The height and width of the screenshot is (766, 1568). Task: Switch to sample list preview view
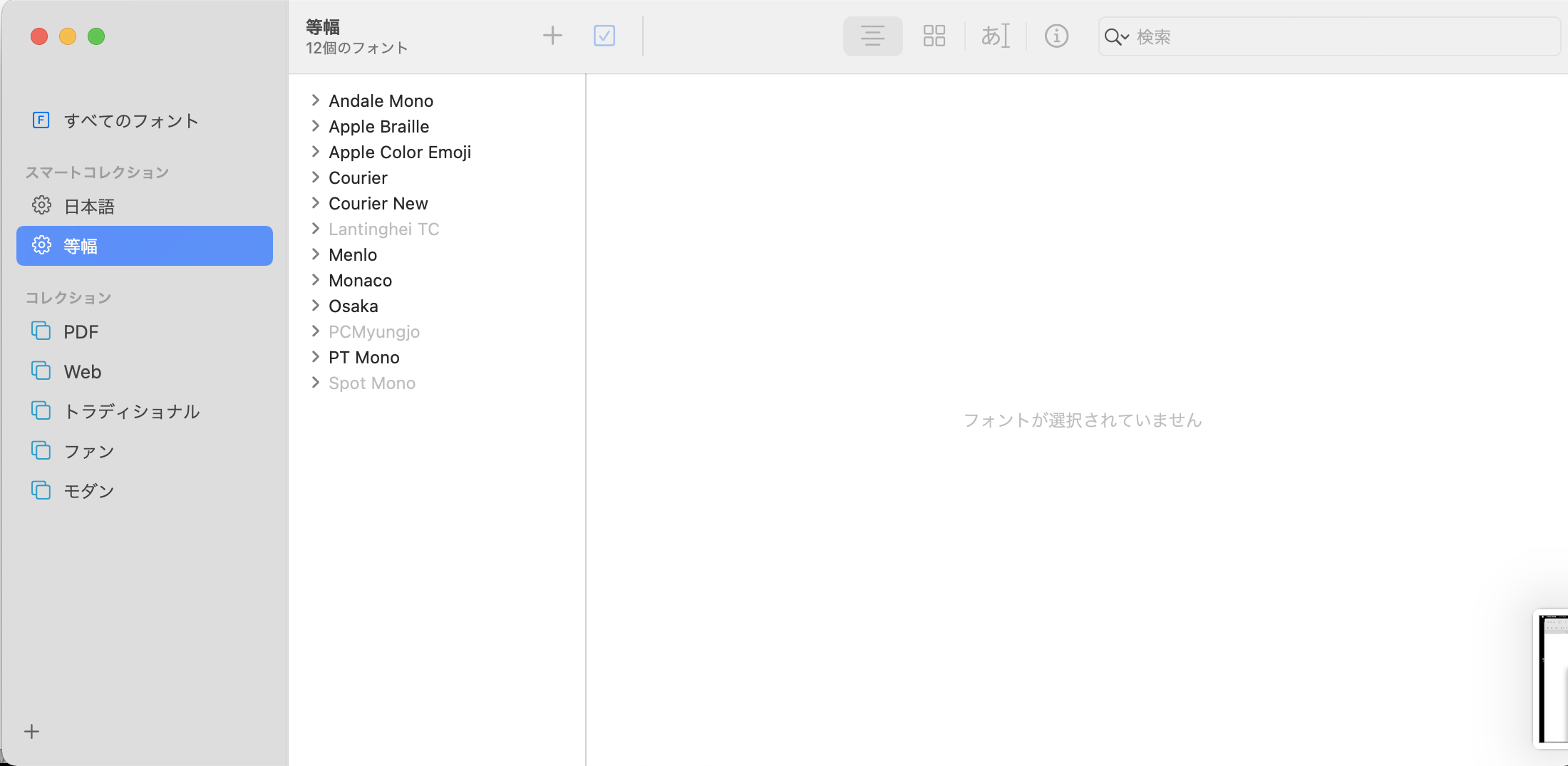click(x=872, y=36)
